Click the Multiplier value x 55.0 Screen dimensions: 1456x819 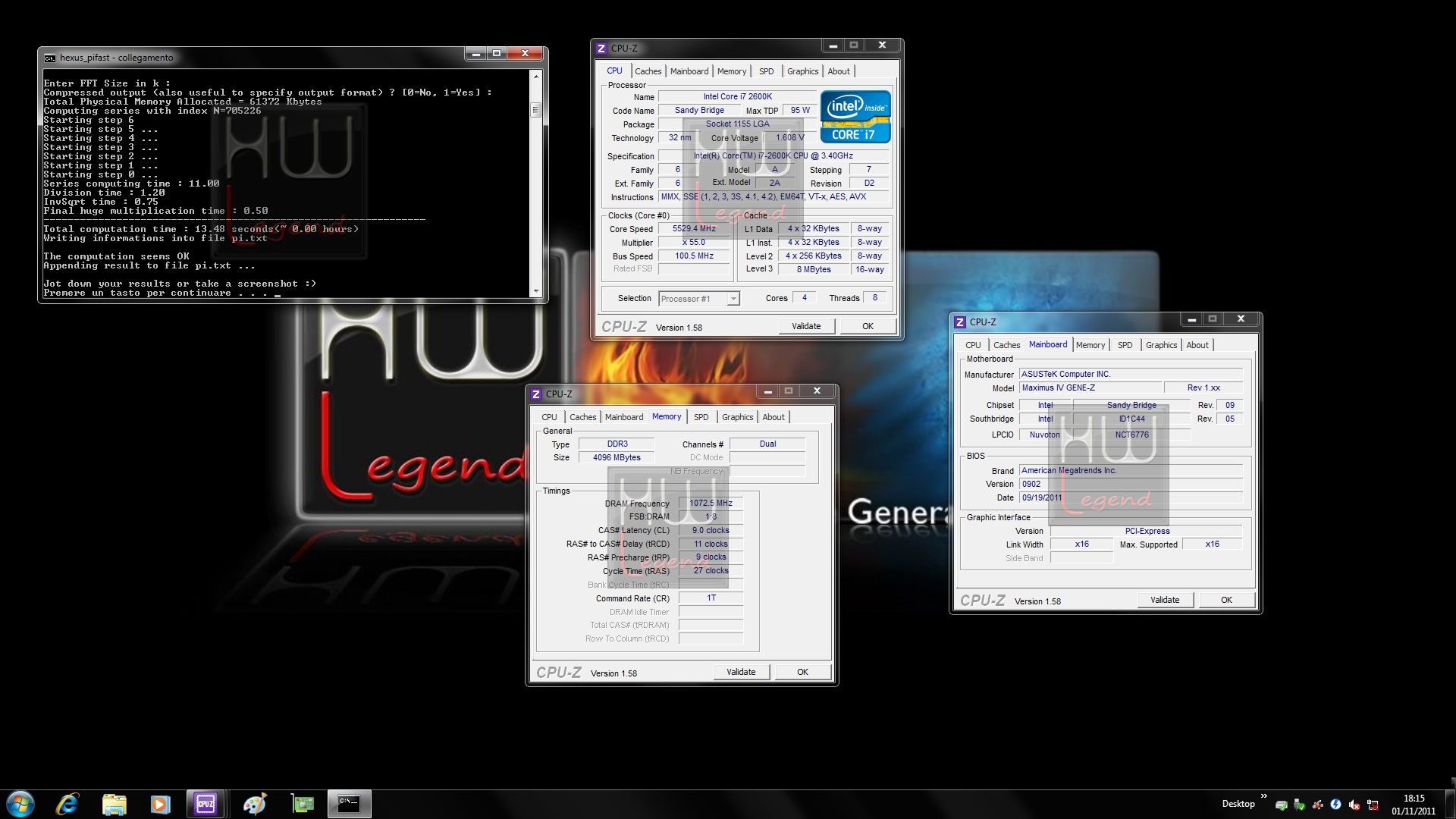[694, 243]
